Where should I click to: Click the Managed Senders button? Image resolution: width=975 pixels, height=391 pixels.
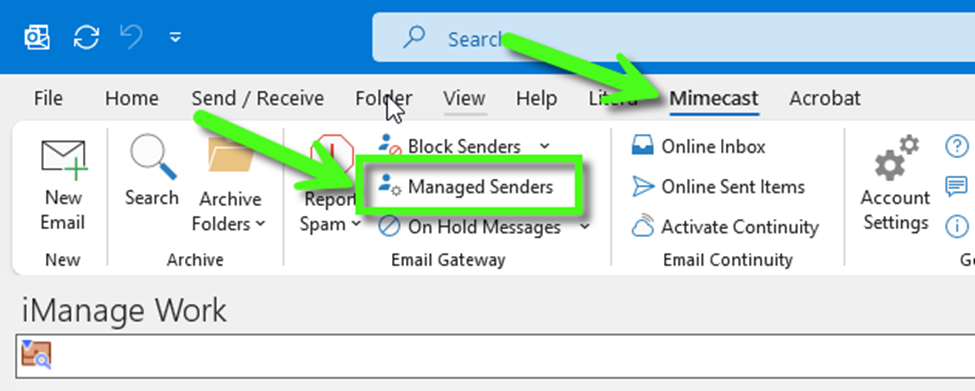point(466,186)
